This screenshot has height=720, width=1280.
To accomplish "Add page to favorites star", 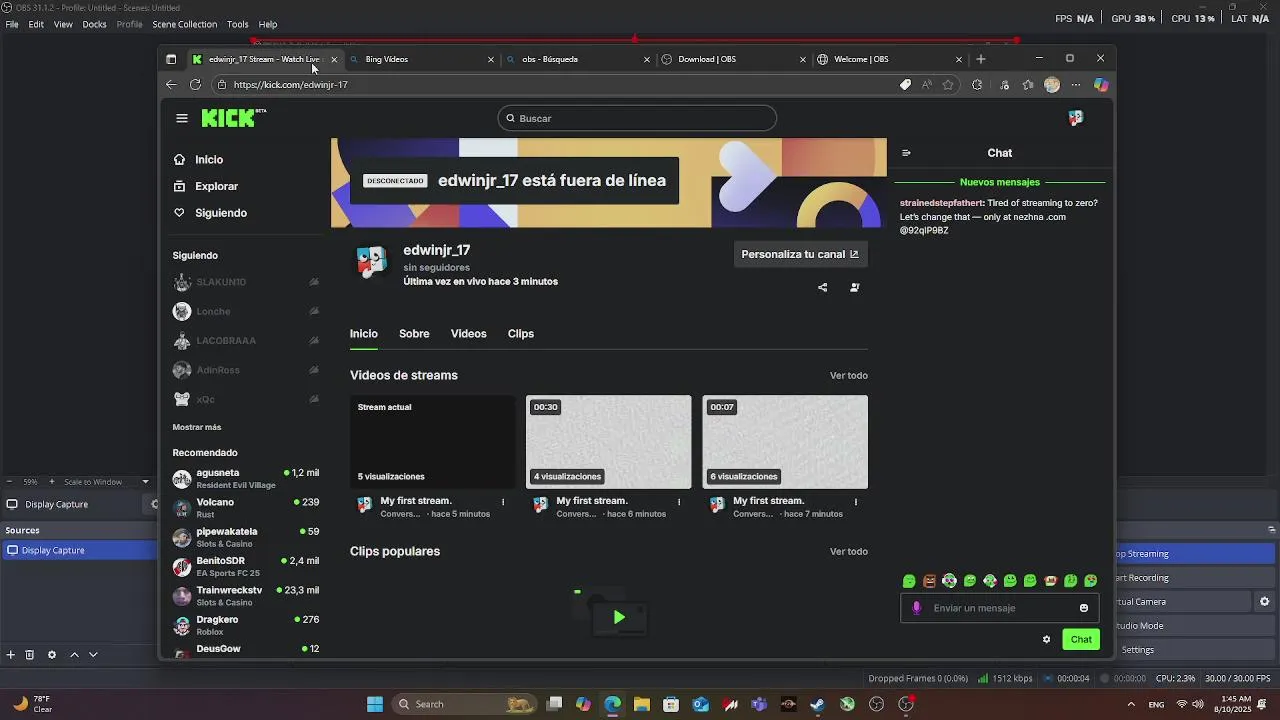I will 948,85.
